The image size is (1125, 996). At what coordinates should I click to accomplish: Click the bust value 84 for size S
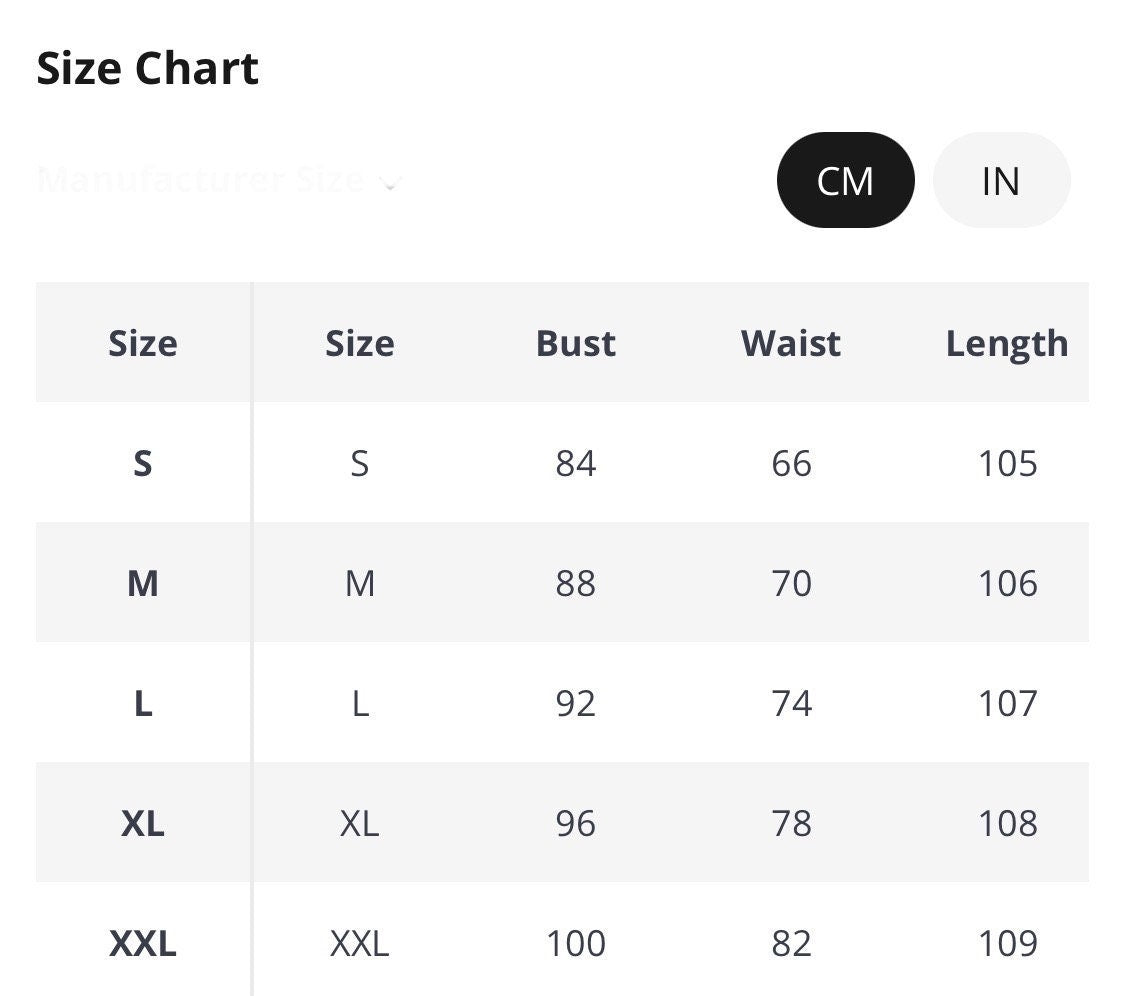tap(575, 463)
